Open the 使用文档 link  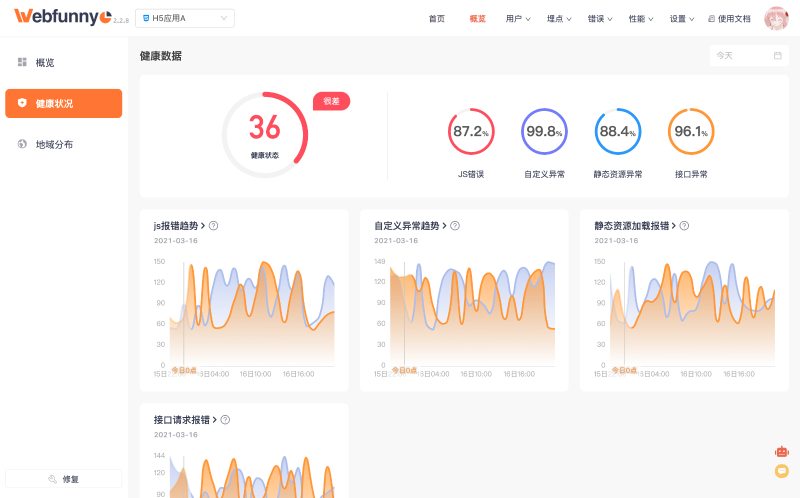coord(729,19)
